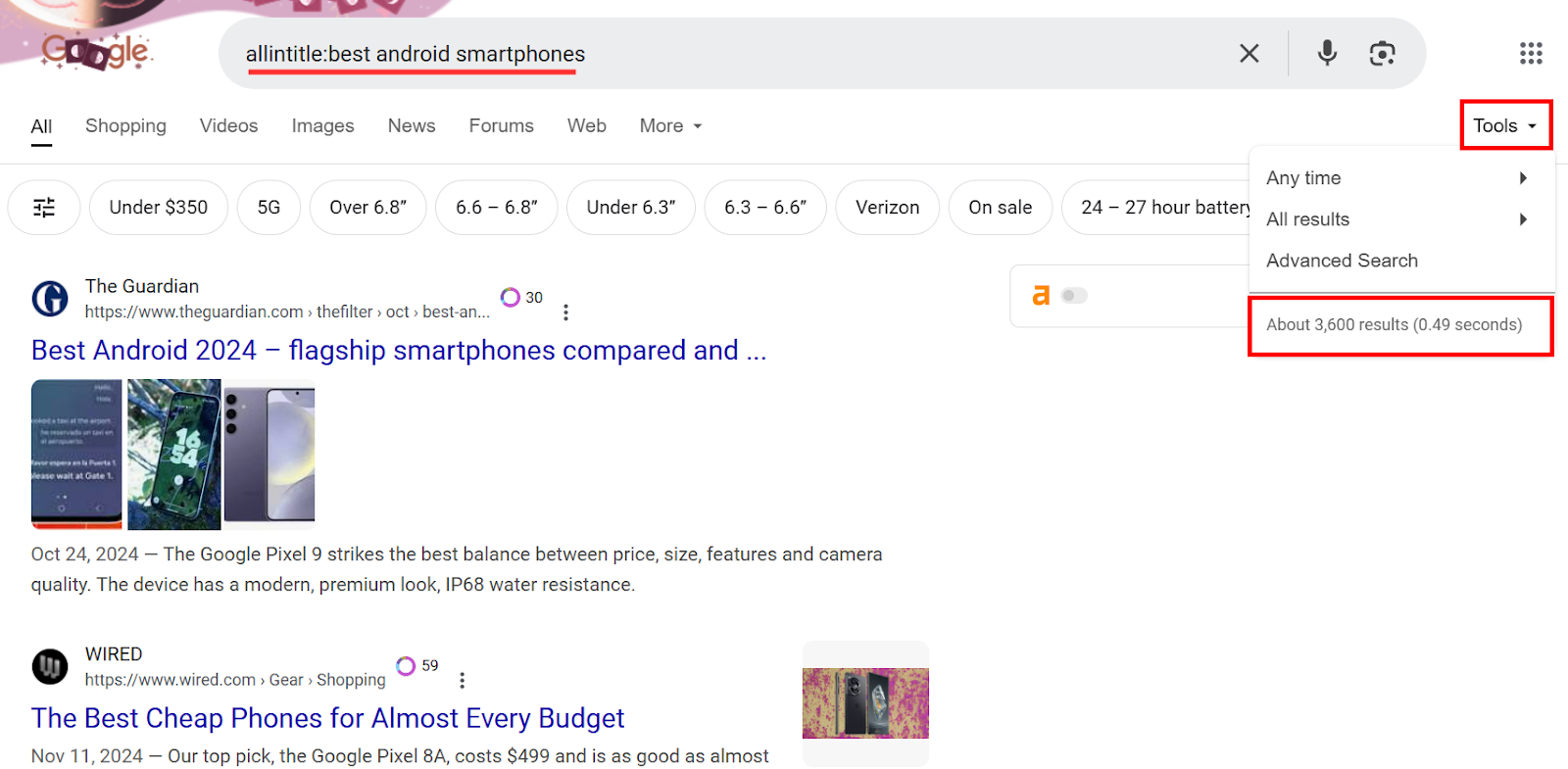Viewport: 1568px width, 769px height.
Task: Switch to the Shopping tab
Action: 125,125
